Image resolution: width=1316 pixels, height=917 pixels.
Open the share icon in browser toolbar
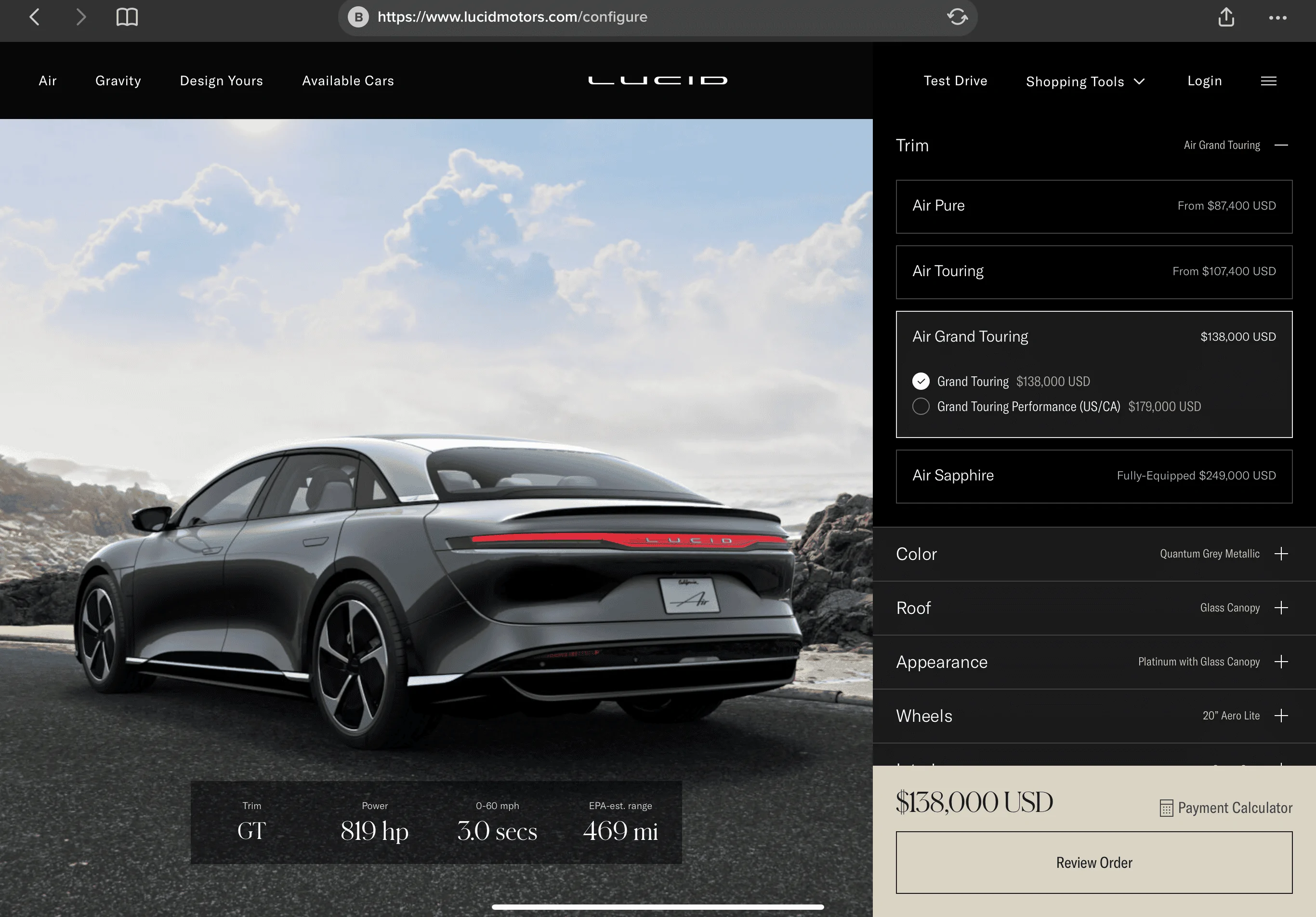(x=1226, y=17)
